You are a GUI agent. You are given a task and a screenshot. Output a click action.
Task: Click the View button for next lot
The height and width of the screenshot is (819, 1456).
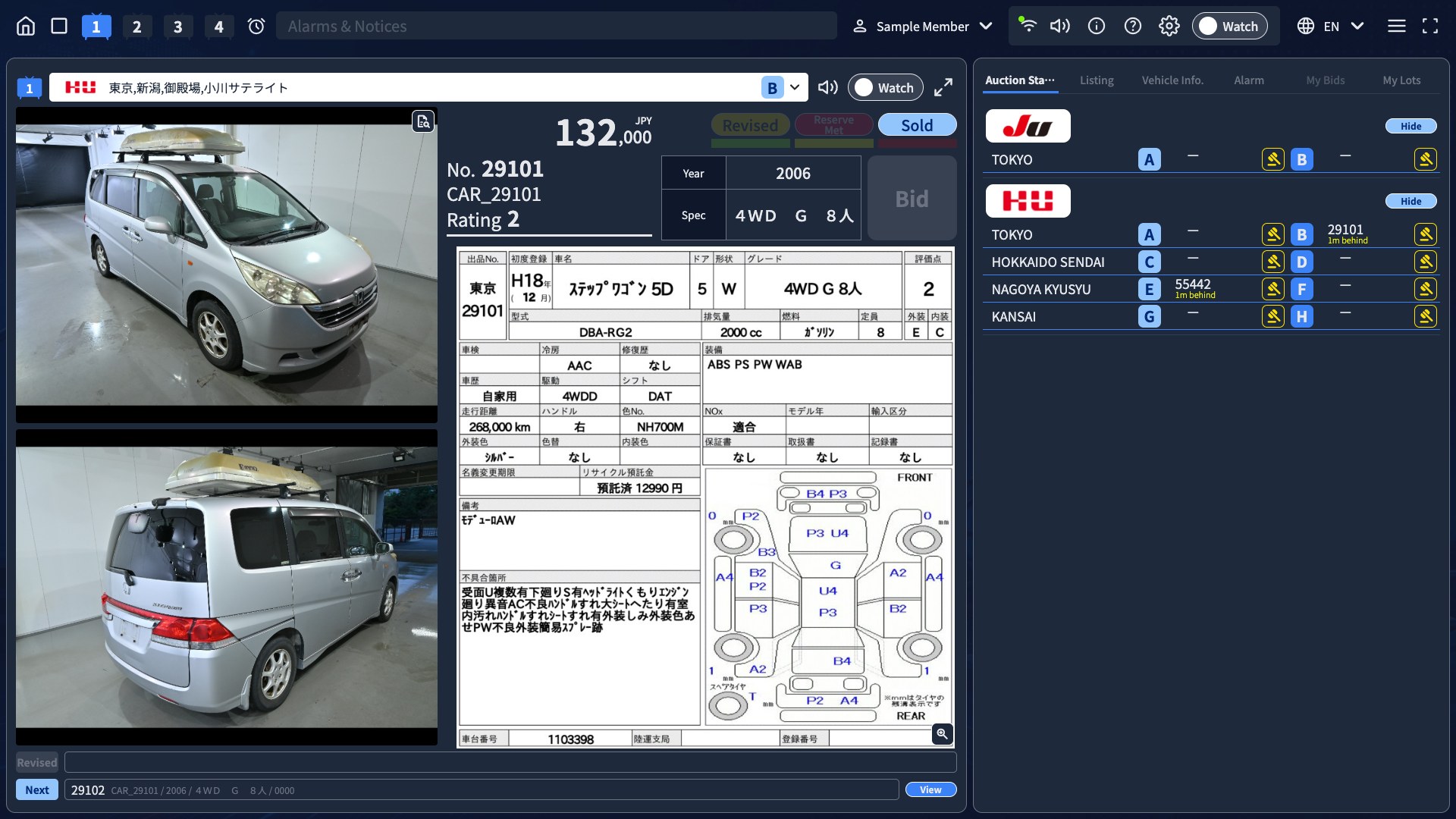point(930,790)
